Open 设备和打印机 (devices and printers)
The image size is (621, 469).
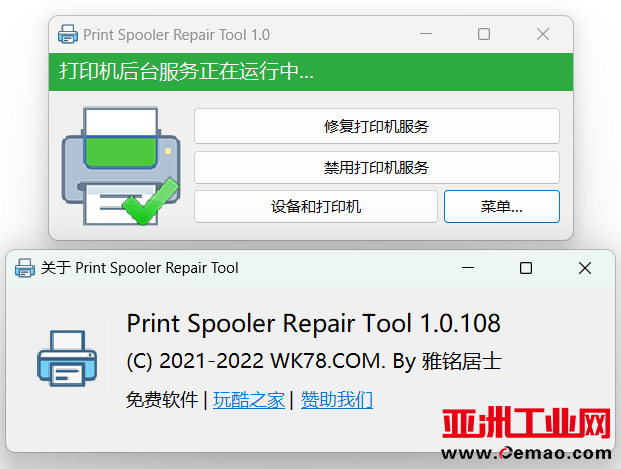(316, 206)
